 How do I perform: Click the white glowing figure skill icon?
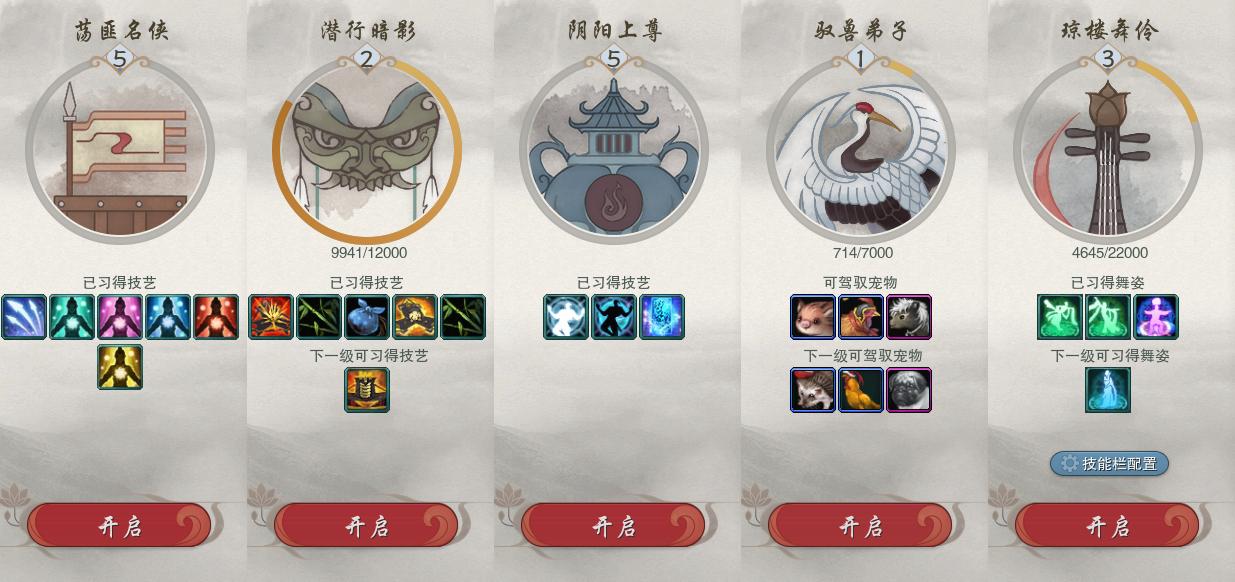tap(566, 317)
